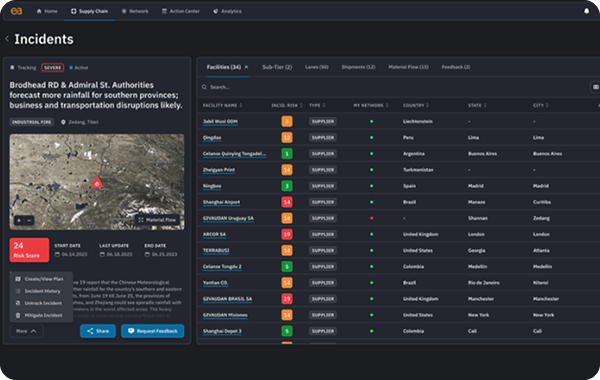The width and height of the screenshot is (600, 380).
Task: Click the Untrack Incident icon in the menu
Action: tap(18, 303)
